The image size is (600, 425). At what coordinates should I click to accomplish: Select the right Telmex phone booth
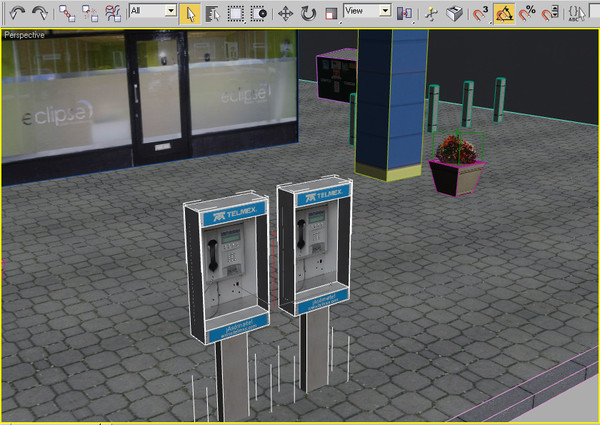click(315, 247)
